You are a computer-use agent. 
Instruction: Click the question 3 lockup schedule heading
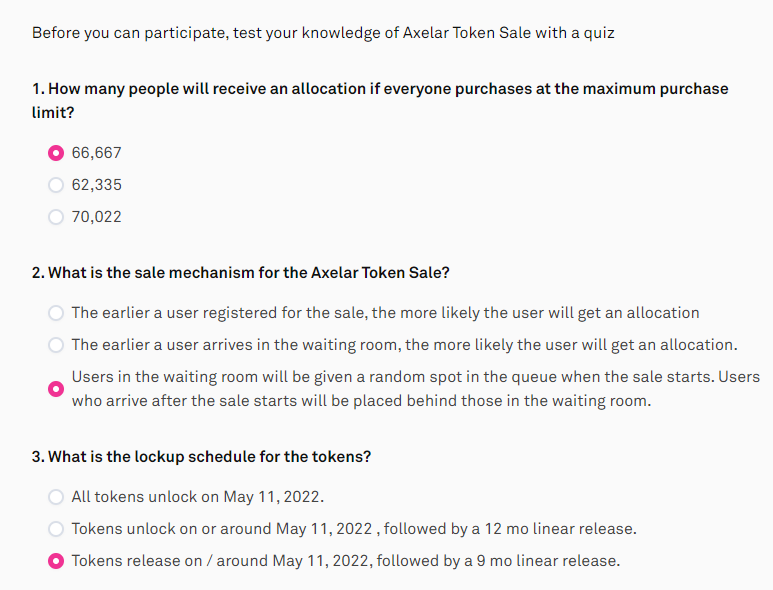[201, 456]
